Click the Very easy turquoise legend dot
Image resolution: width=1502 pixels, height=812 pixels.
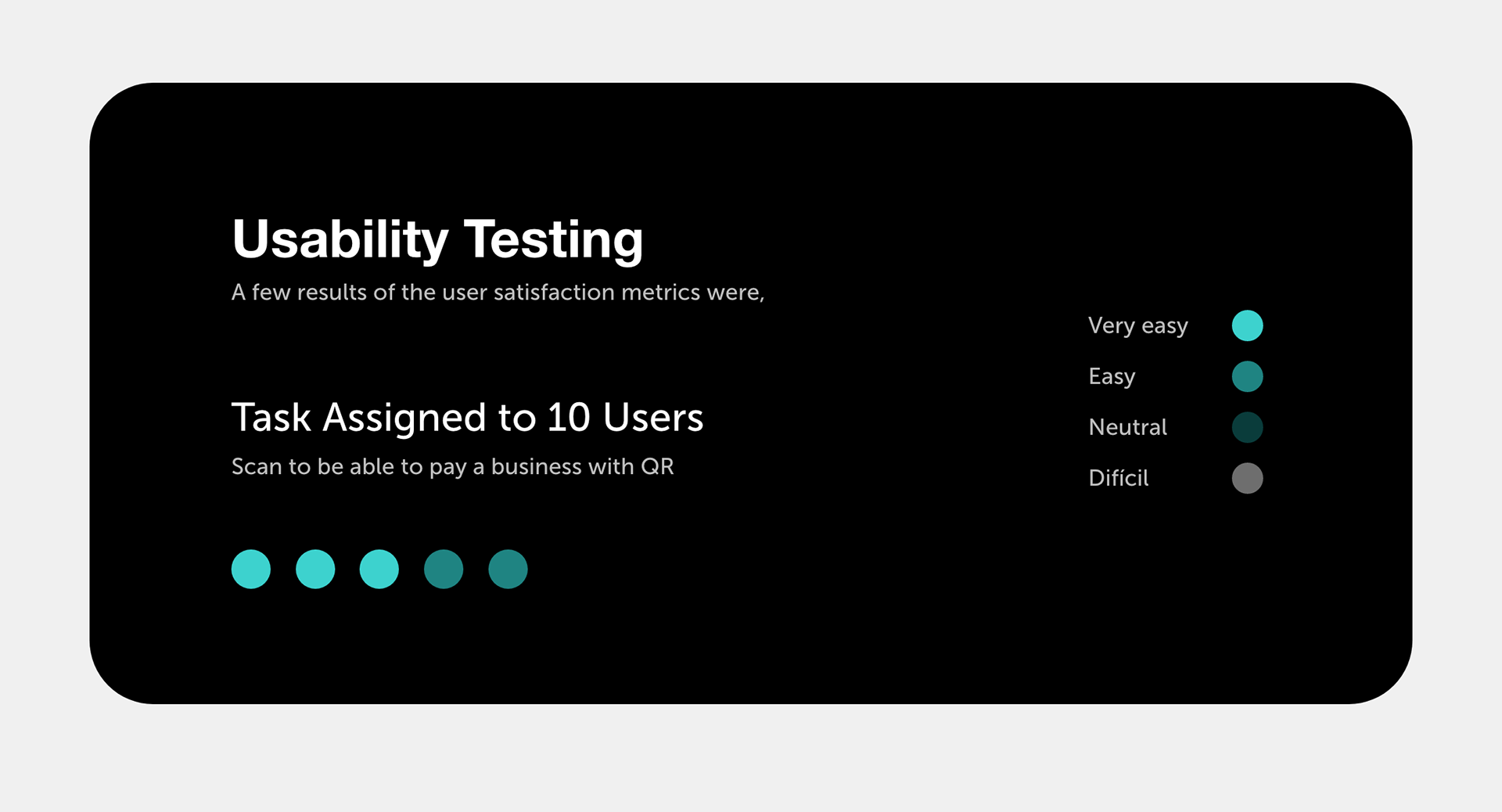(1247, 325)
